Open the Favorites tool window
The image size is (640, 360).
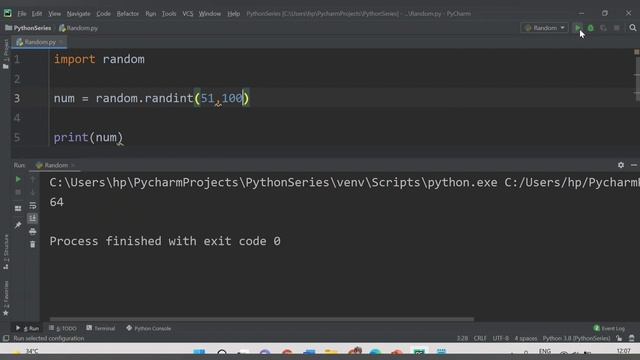pos(6,298)
